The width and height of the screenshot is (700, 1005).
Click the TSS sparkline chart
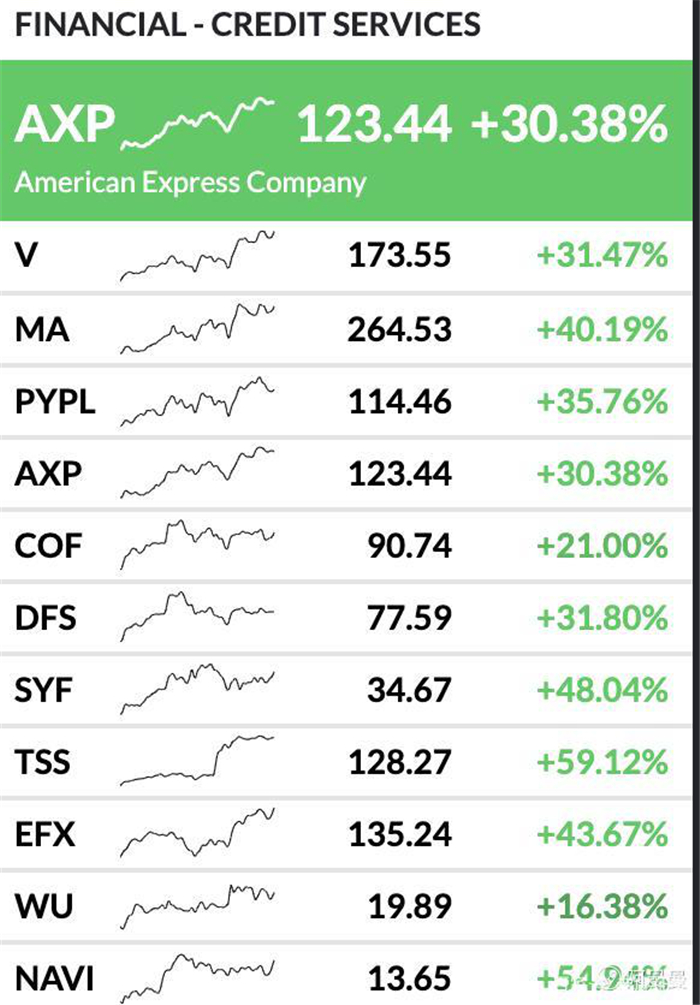(197, 761)
